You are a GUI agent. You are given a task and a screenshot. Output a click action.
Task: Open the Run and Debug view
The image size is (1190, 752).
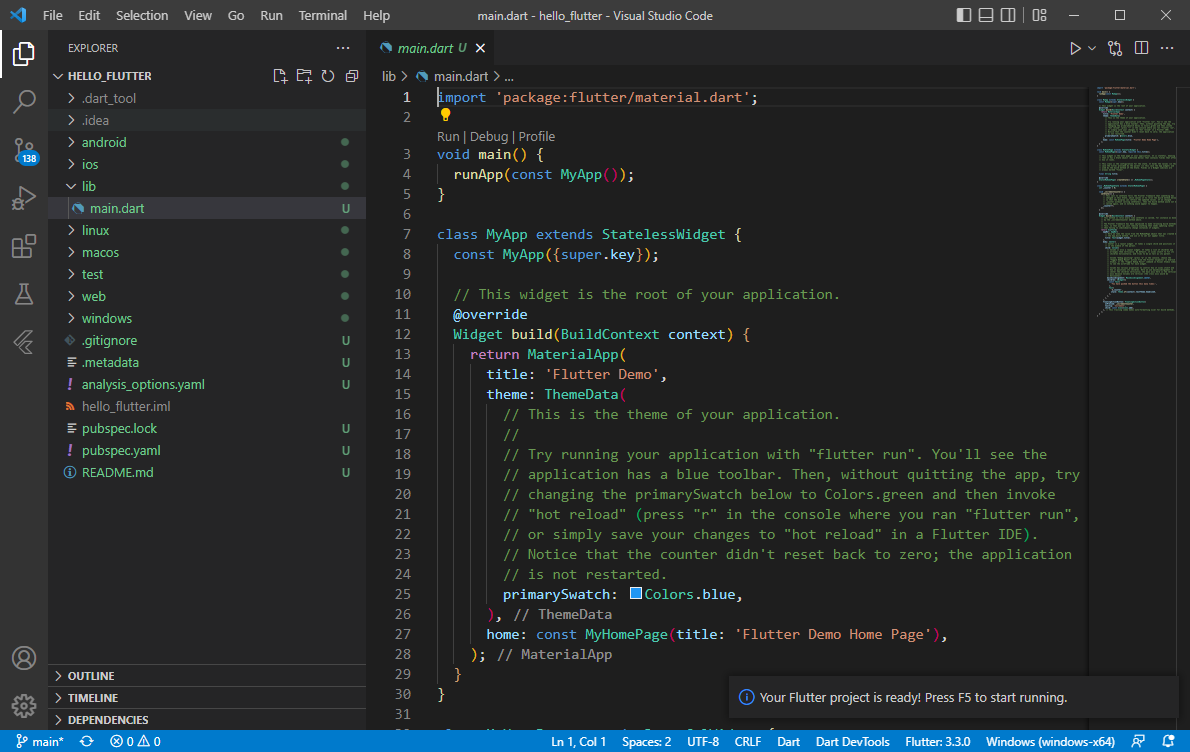[x=24, y=198]
